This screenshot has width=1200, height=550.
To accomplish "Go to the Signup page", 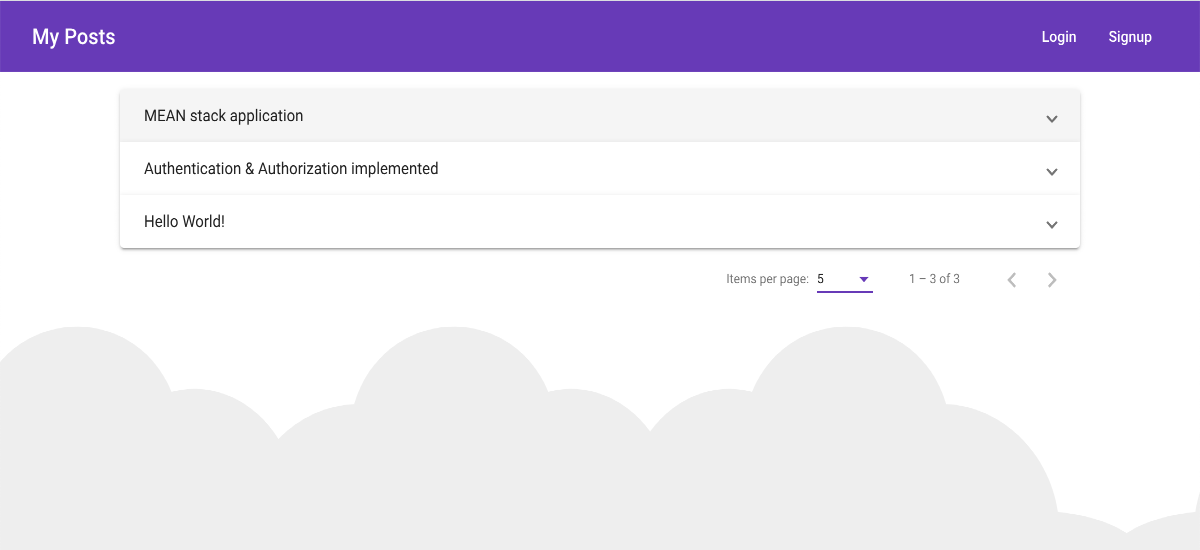I will click(x=1130, y=37).
